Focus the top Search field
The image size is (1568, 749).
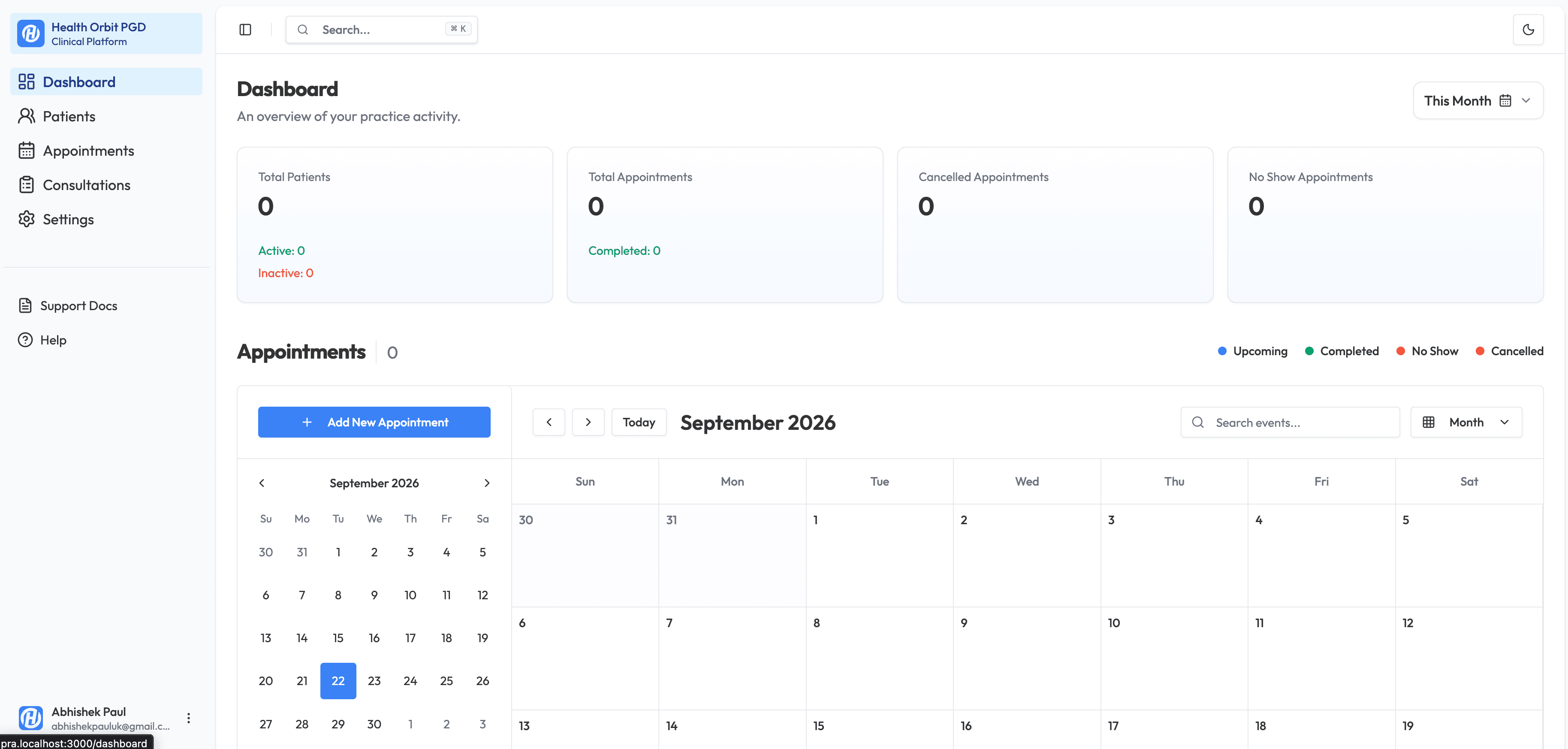(382, 30)
